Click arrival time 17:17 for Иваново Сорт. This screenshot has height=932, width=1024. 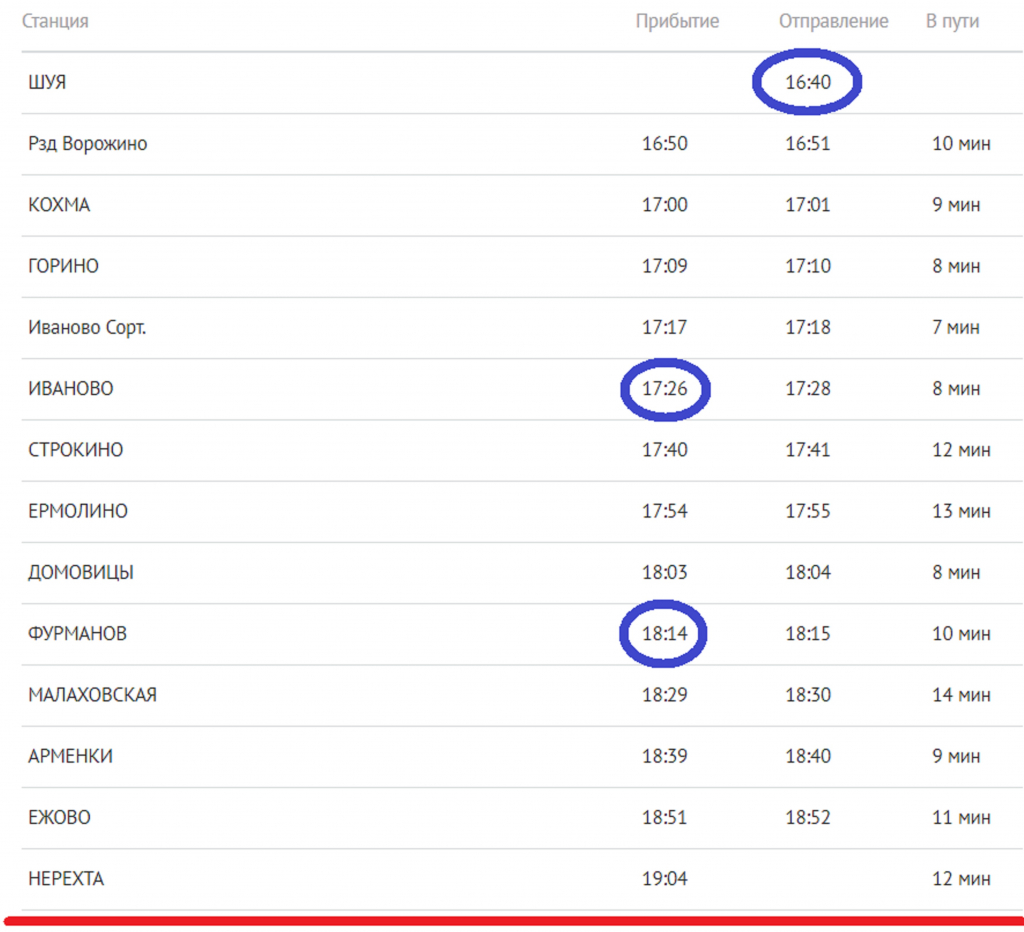pos(665,327)
